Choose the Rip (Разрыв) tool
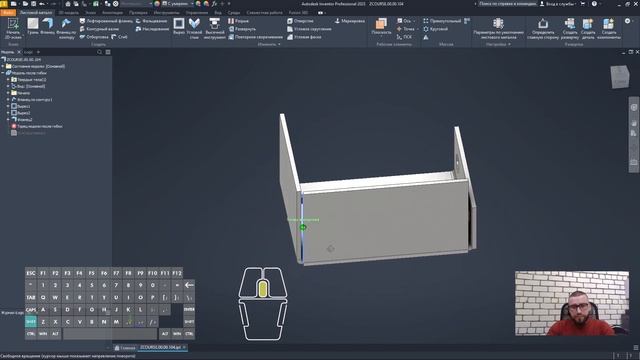640x360 pixels. point(238,21)
